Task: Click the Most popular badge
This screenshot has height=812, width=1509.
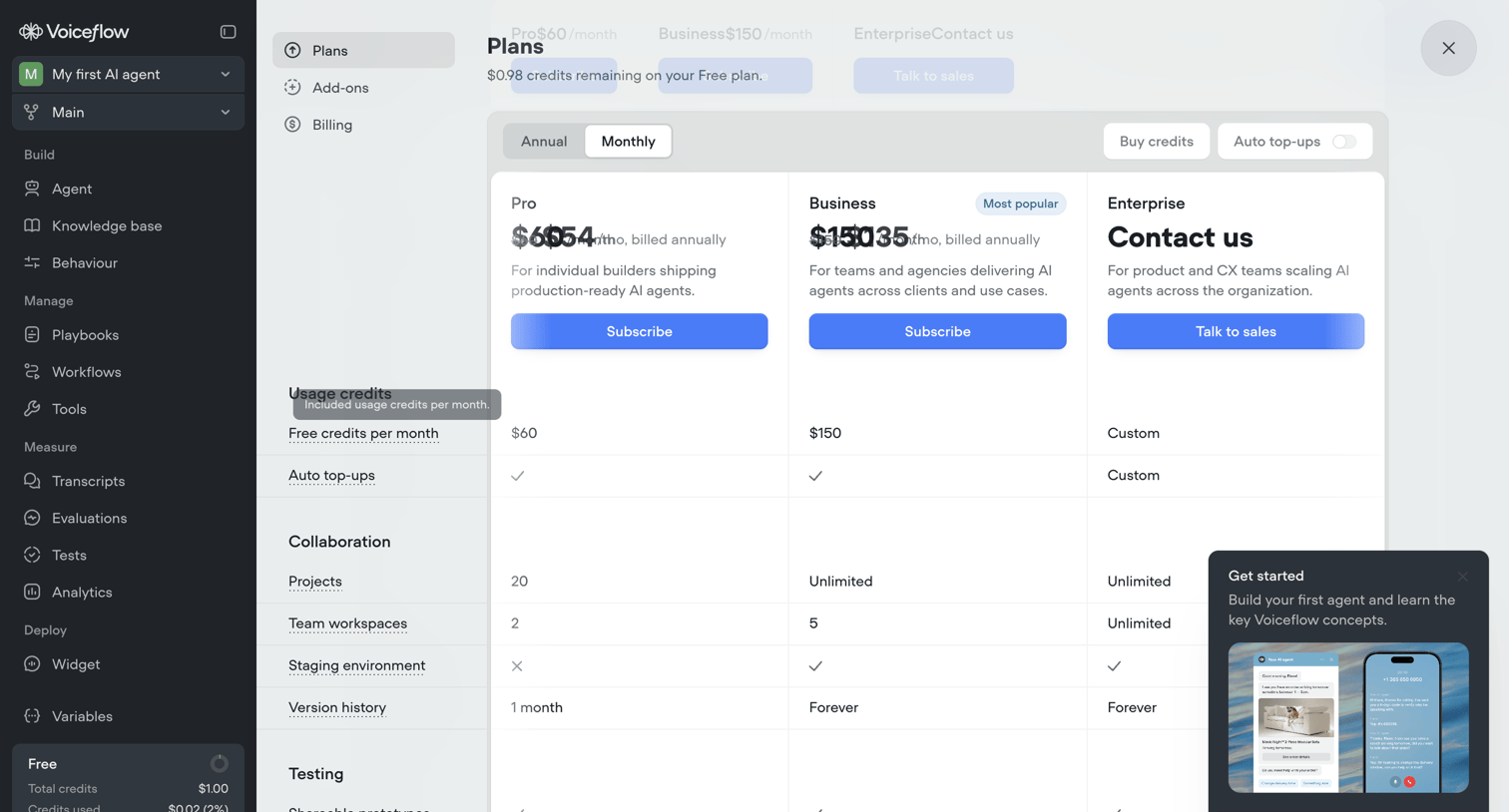Action: (x=1020, y=203)
